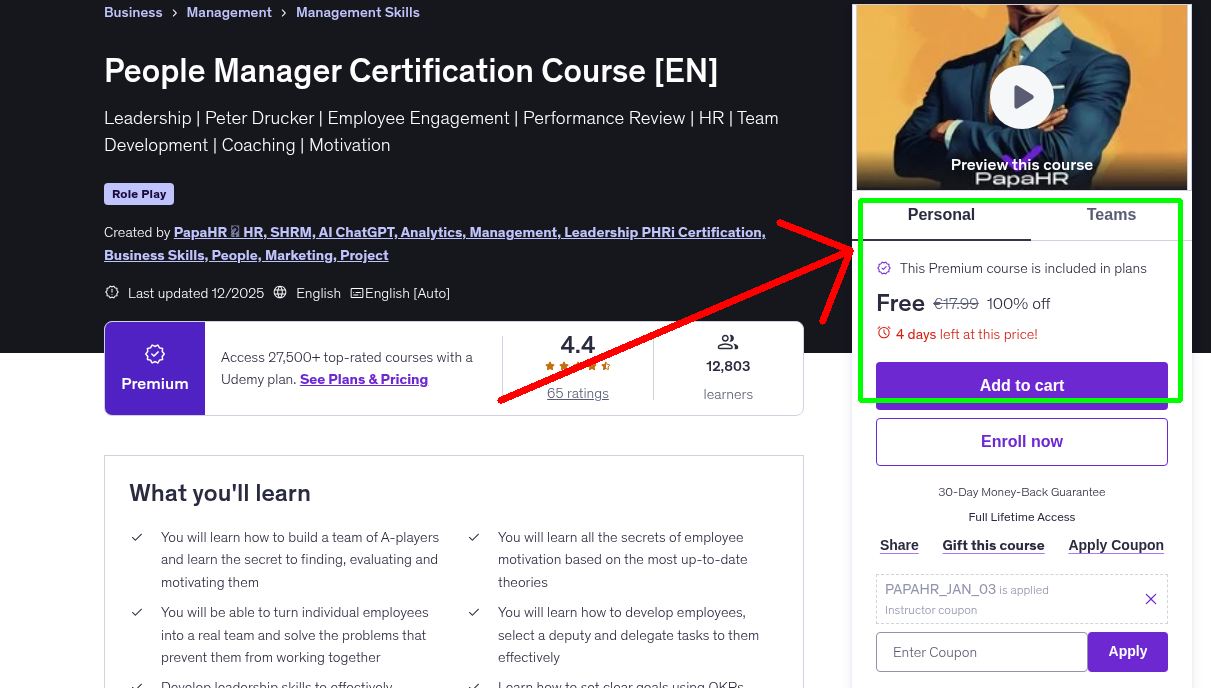
Task: Click the Add to cart button
Action: (x=1021, y=385)
